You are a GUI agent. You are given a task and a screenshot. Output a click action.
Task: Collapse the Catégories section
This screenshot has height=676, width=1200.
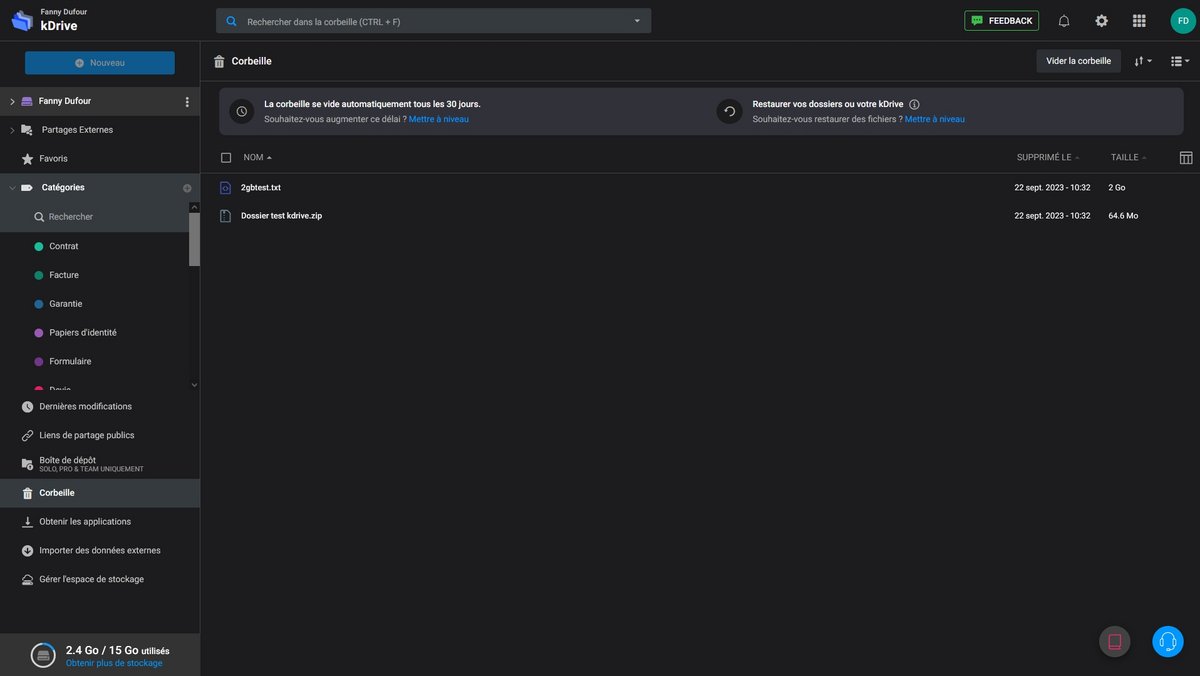12,188
